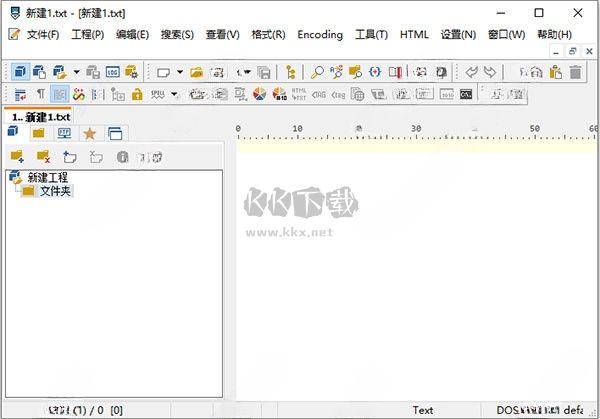Open the dropdown arrow beside the spell-check icon
Viewport: 600px width, 419px height.
174,95
